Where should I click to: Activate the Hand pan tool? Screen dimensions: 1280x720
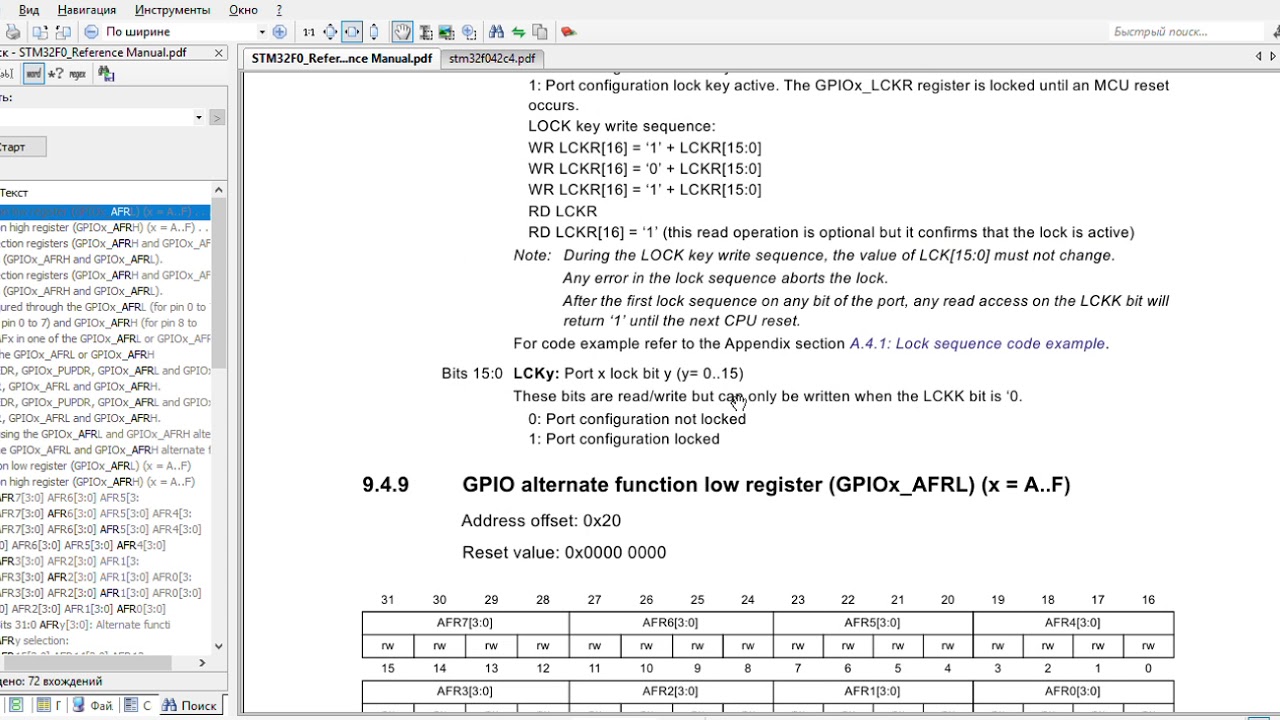coord(402,32)
